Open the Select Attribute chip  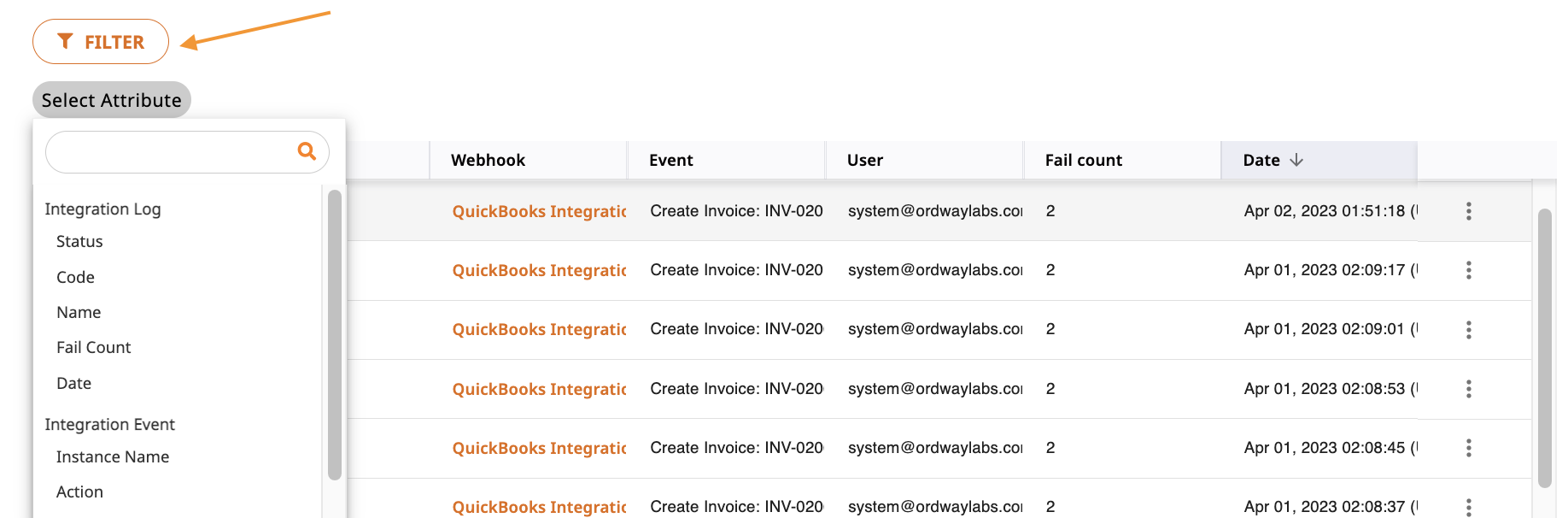click(x=112, y=100)
